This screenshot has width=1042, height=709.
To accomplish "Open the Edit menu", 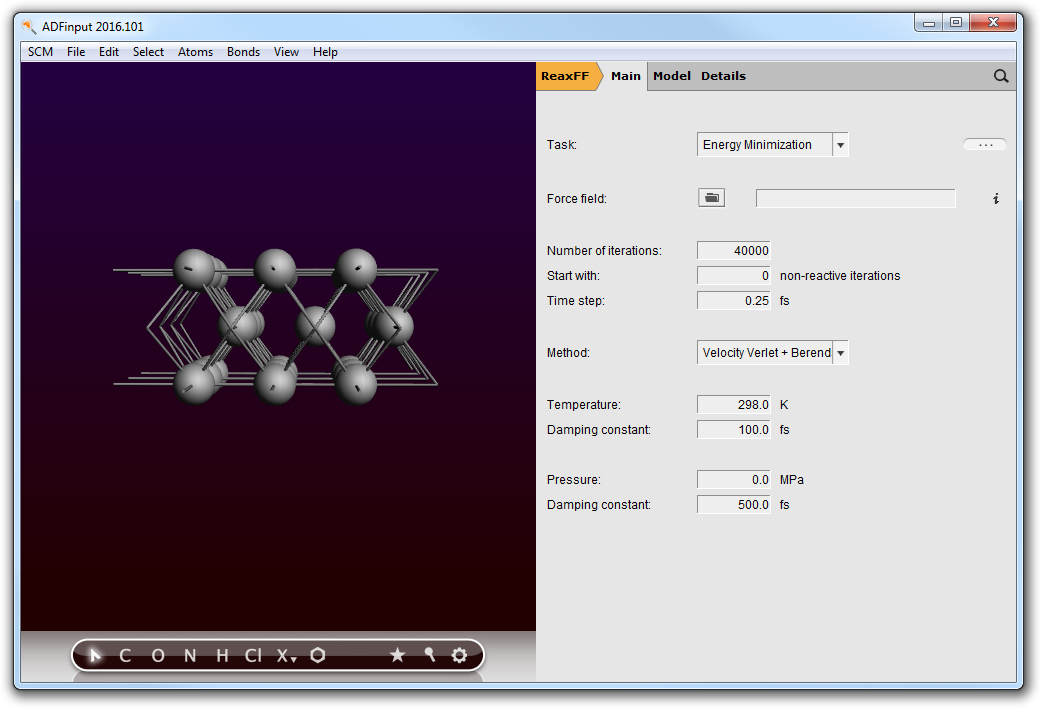I will pyautogui.click(x=109, y=52).
